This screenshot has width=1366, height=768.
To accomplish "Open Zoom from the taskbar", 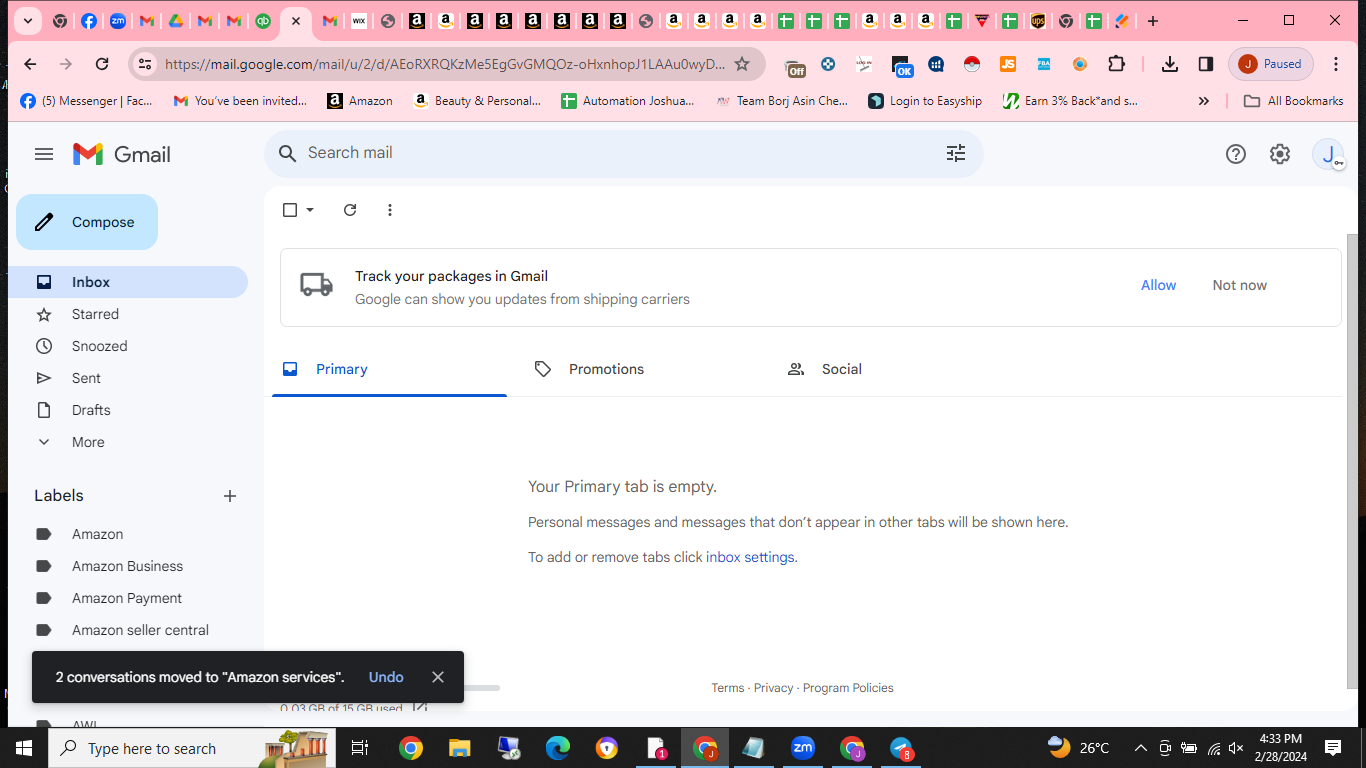I will coord(803,748).
